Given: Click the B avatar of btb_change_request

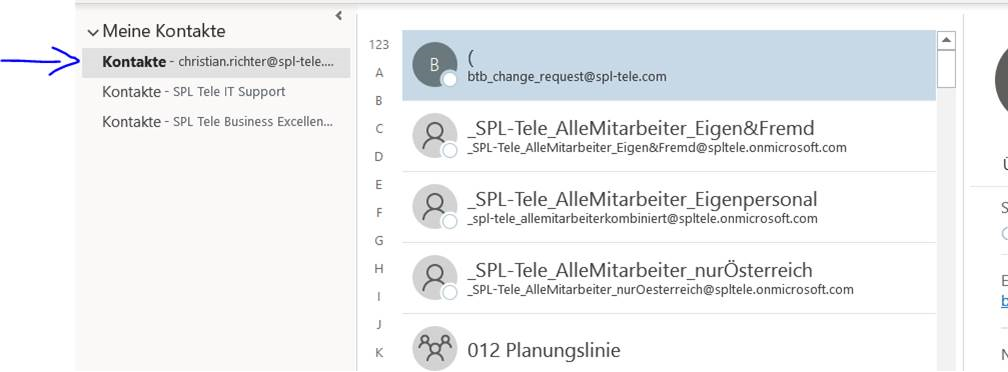Looking at the screenshot, I should (435, 65).
